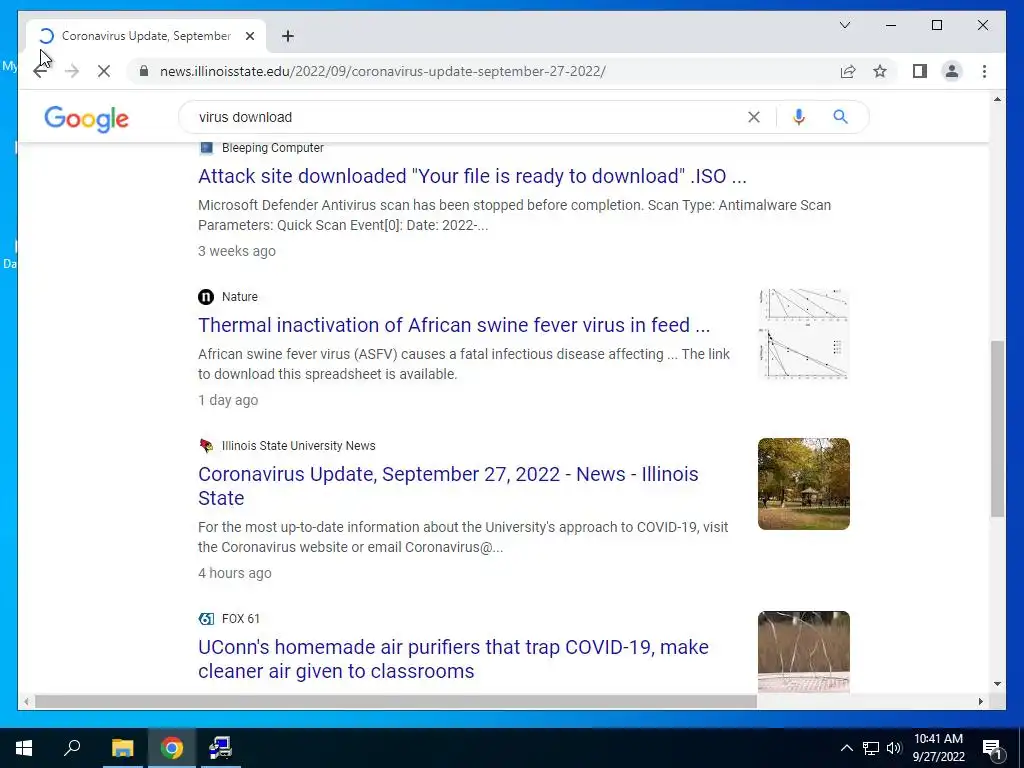Open Thermal inactivation of African swine fever
The image size is (1024, 768).
pos(454,325)
